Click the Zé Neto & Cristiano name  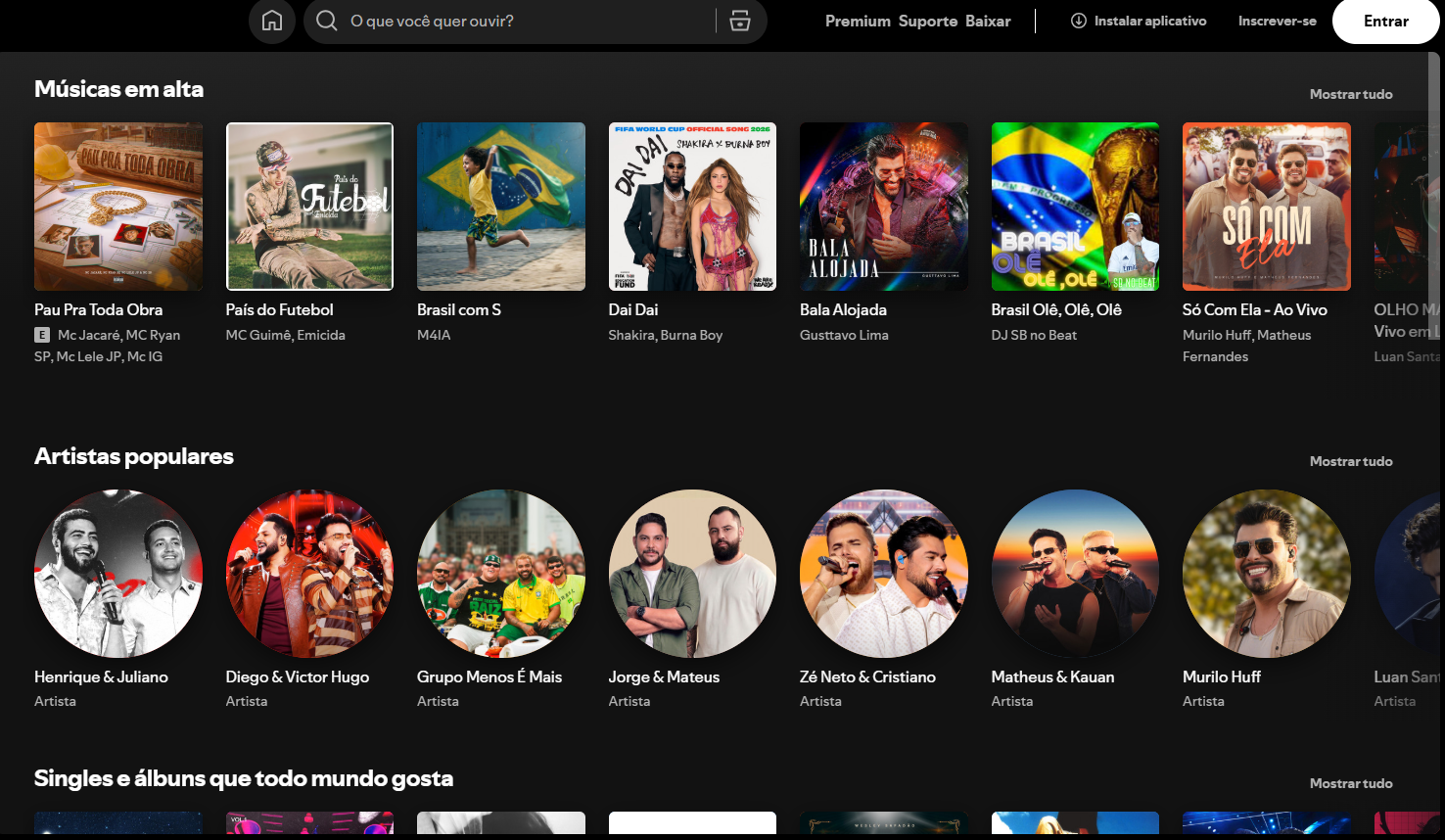point(867,677)
